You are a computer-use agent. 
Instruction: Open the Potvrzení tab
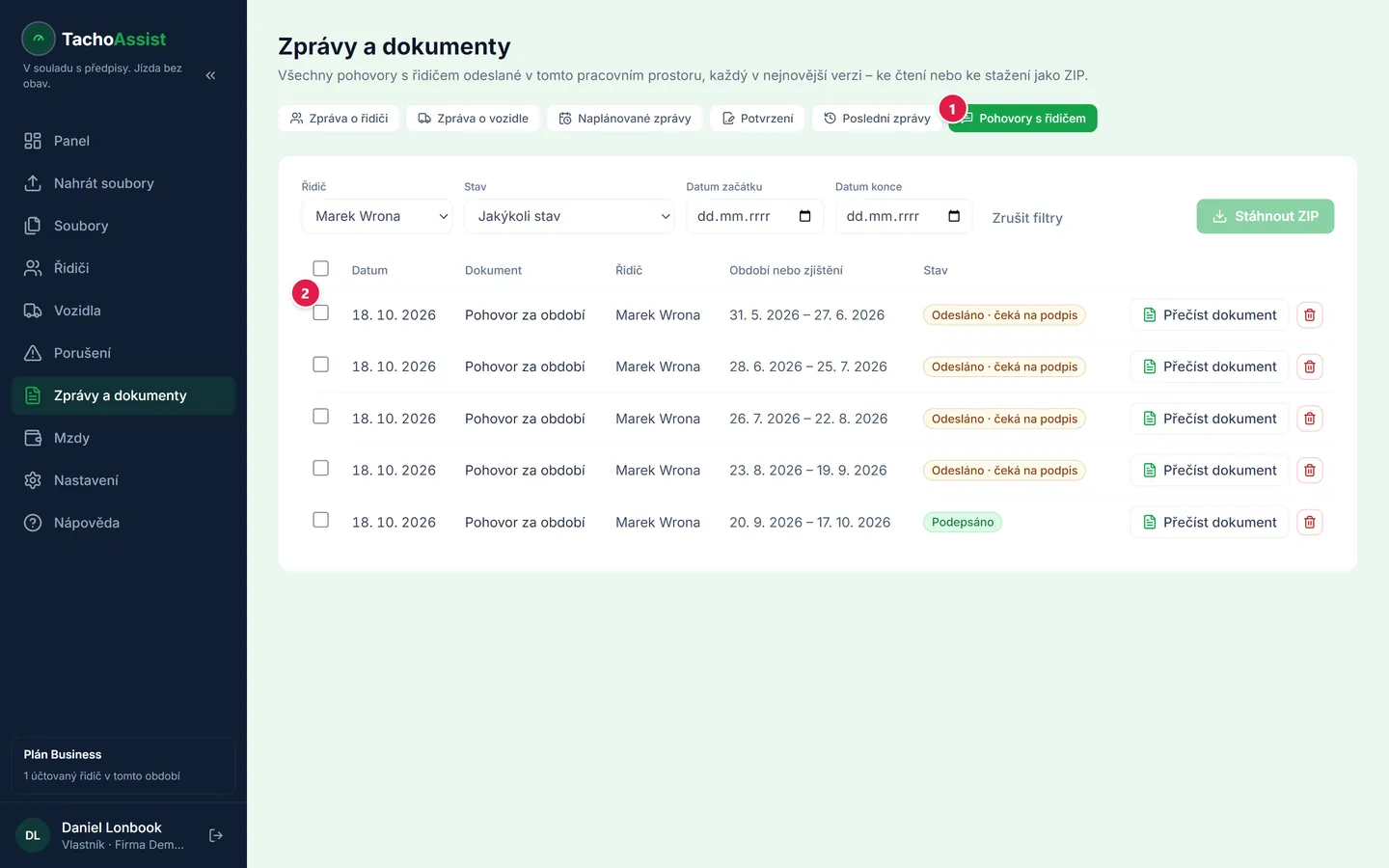click(757, 119)
